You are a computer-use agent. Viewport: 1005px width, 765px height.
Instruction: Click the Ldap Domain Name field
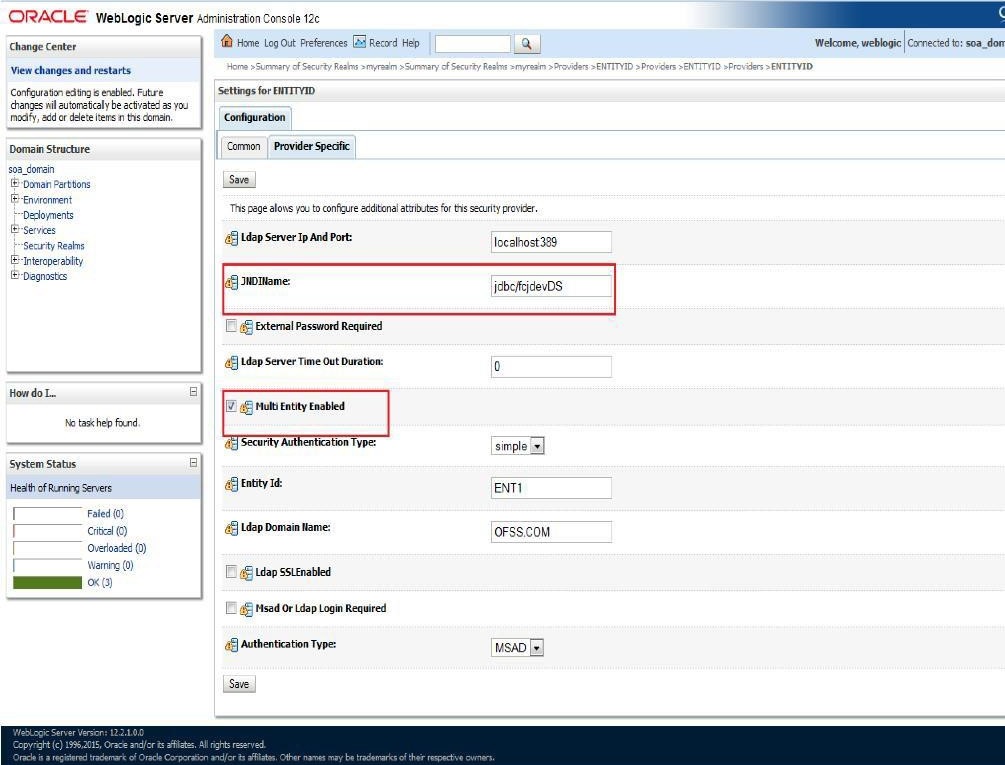pyautogui.click(x=551, y=532)
